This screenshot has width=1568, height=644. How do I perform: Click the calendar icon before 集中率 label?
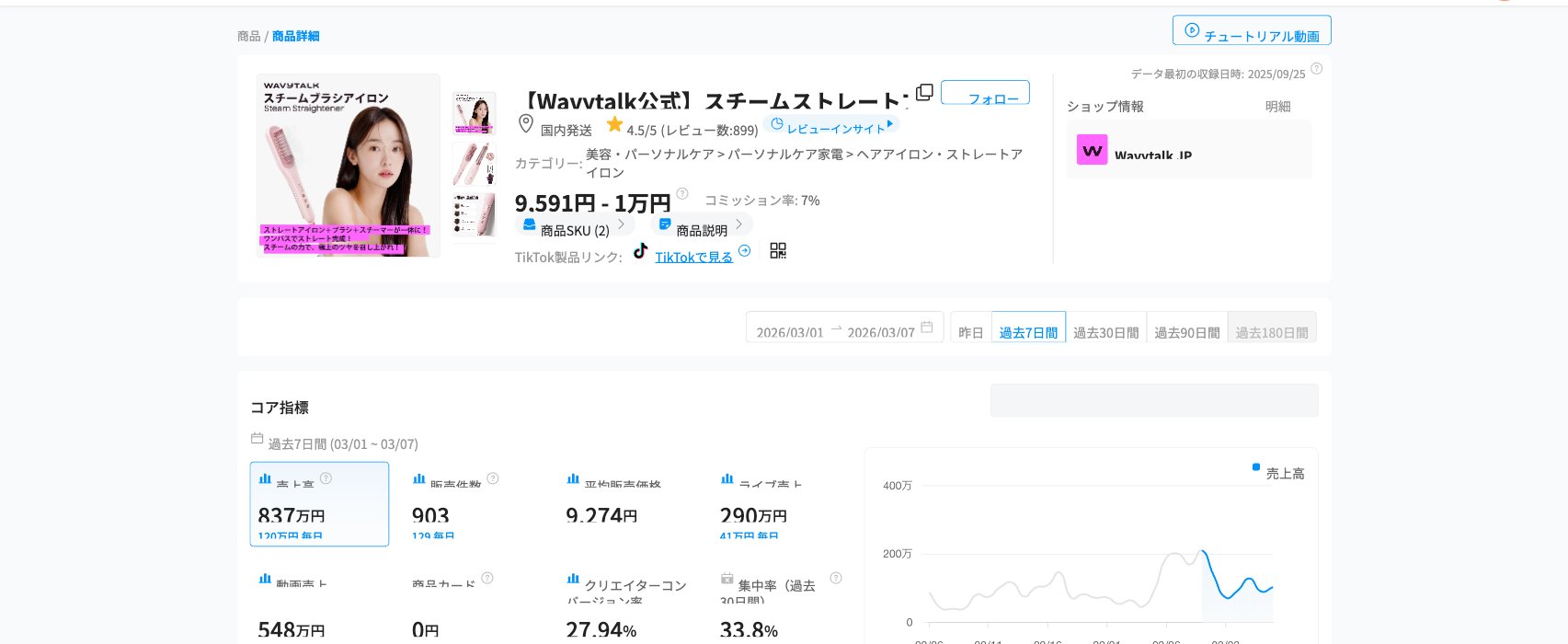tap(727, 579)
